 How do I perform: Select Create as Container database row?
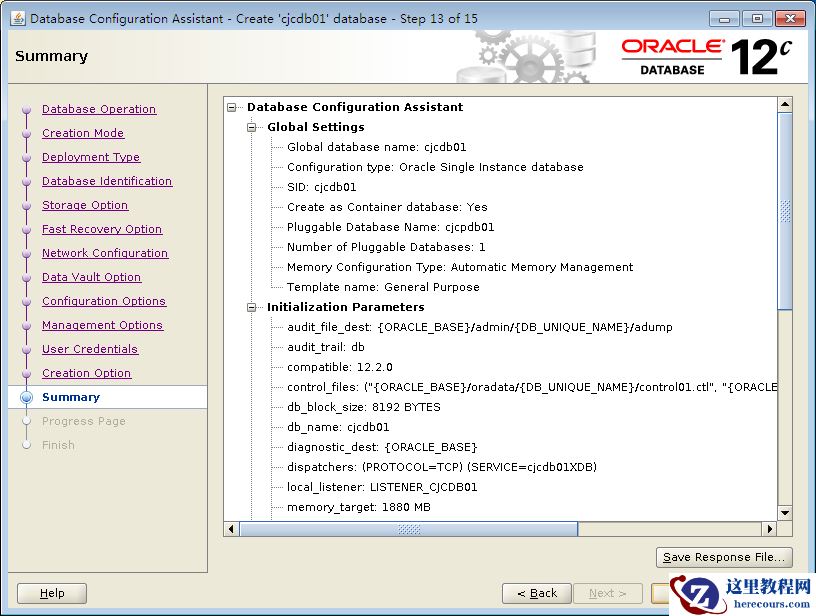pos(387,207)
